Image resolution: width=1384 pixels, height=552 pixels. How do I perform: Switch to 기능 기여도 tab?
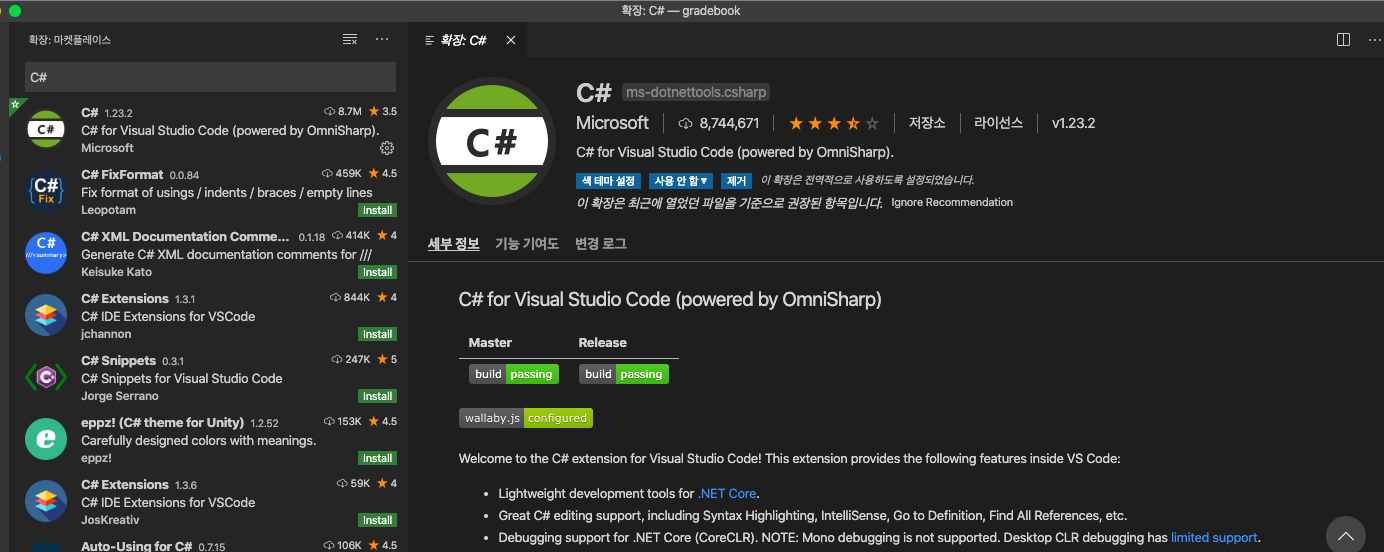pyautogui.click(x=526, y=243)
